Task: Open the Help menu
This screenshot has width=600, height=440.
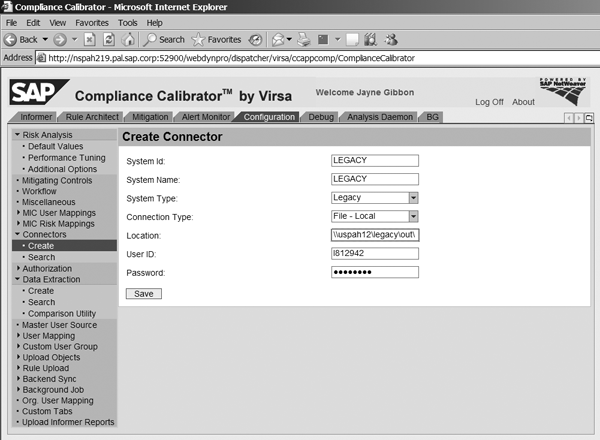Action: coord(155,23)
